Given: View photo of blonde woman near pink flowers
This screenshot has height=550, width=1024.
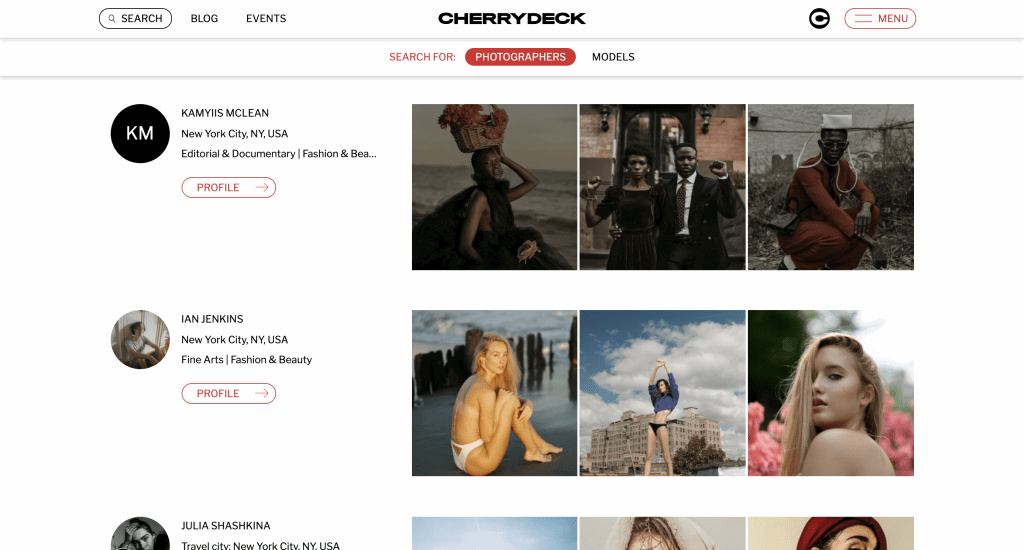Looking at the screenshot, I should point(831,393).
